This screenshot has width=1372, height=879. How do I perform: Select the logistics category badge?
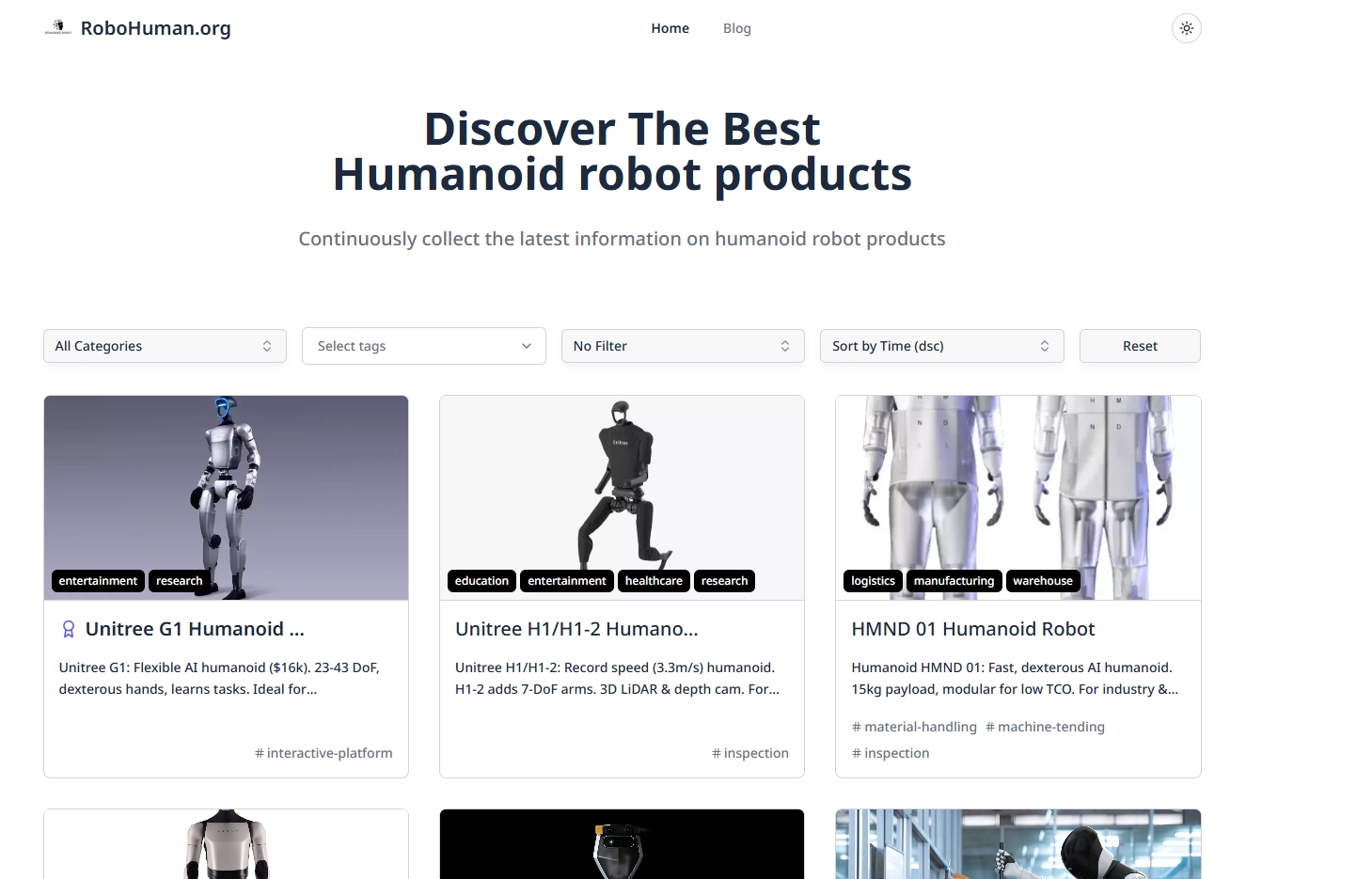point(873,581)
